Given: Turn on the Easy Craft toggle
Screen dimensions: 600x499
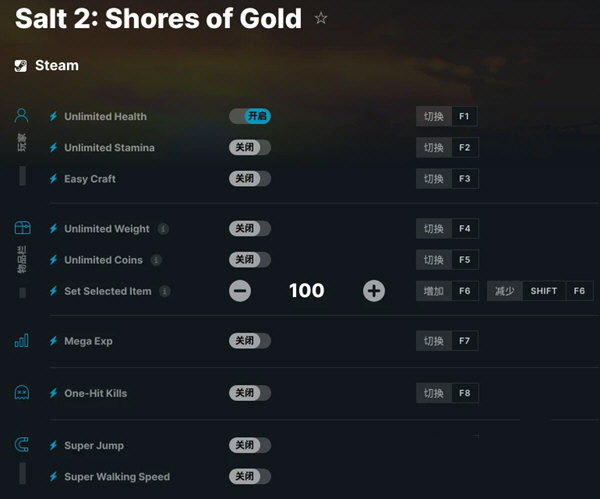Looking at the screenshot, I should (250, 178).
